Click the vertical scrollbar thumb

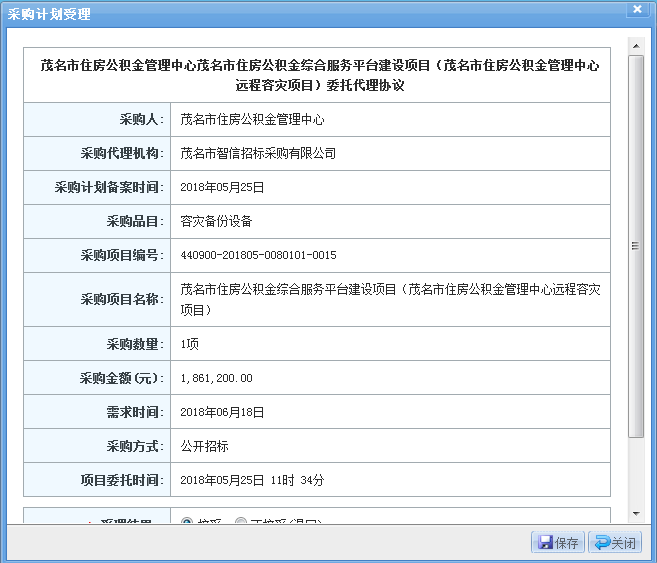635,245
